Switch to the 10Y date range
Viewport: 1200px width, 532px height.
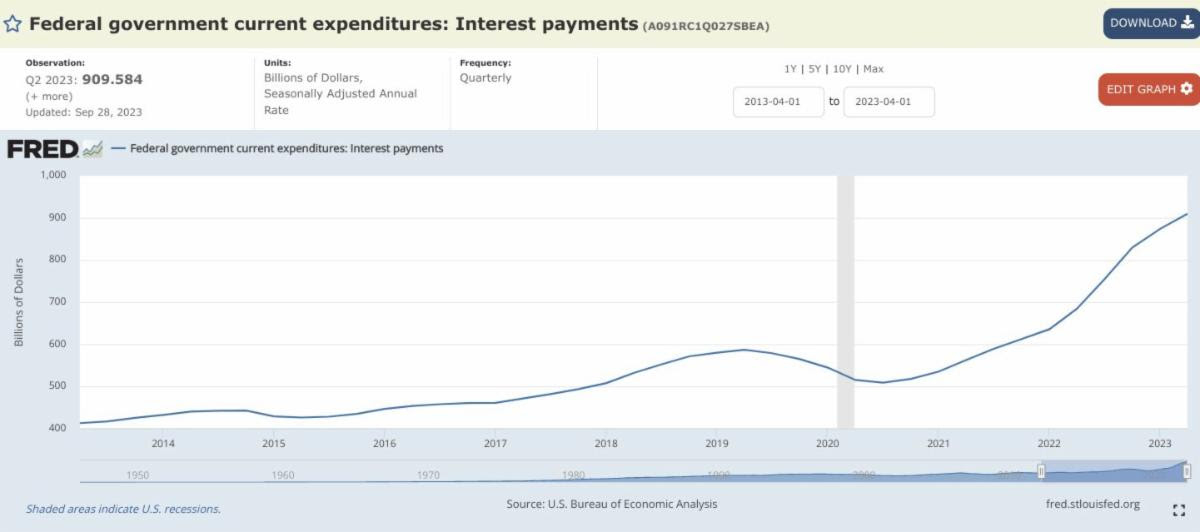(x=842, y=69)
